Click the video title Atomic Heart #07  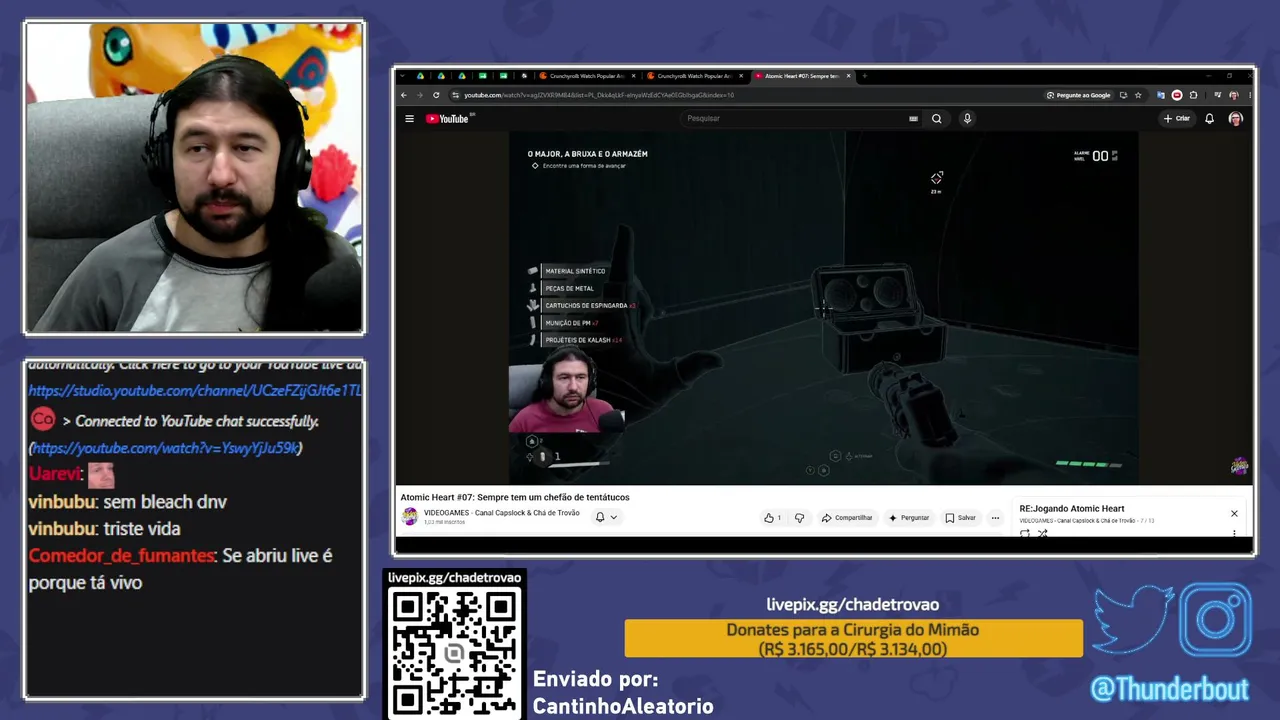pos(515,497)
